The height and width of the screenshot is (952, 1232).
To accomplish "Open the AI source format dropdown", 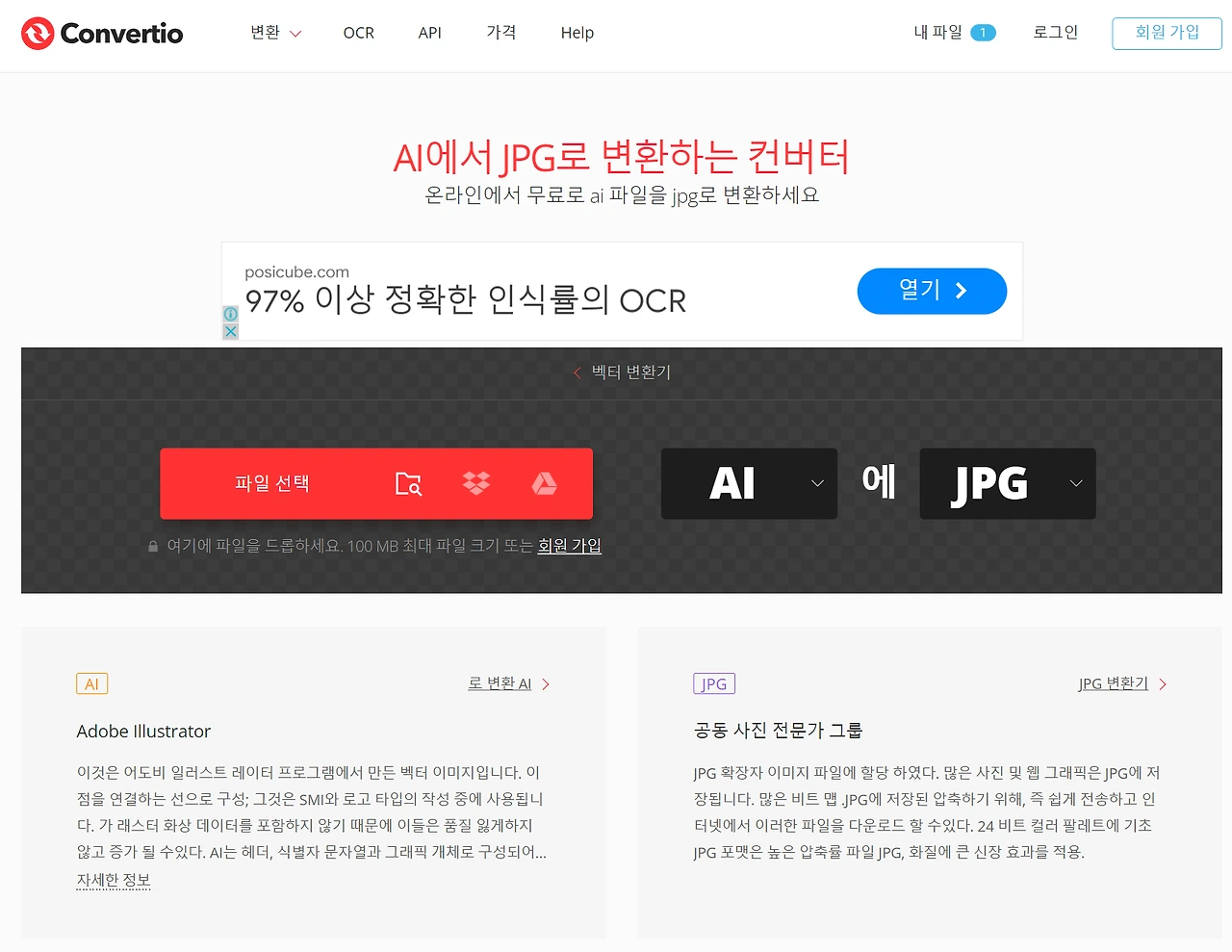I will 749,483.
